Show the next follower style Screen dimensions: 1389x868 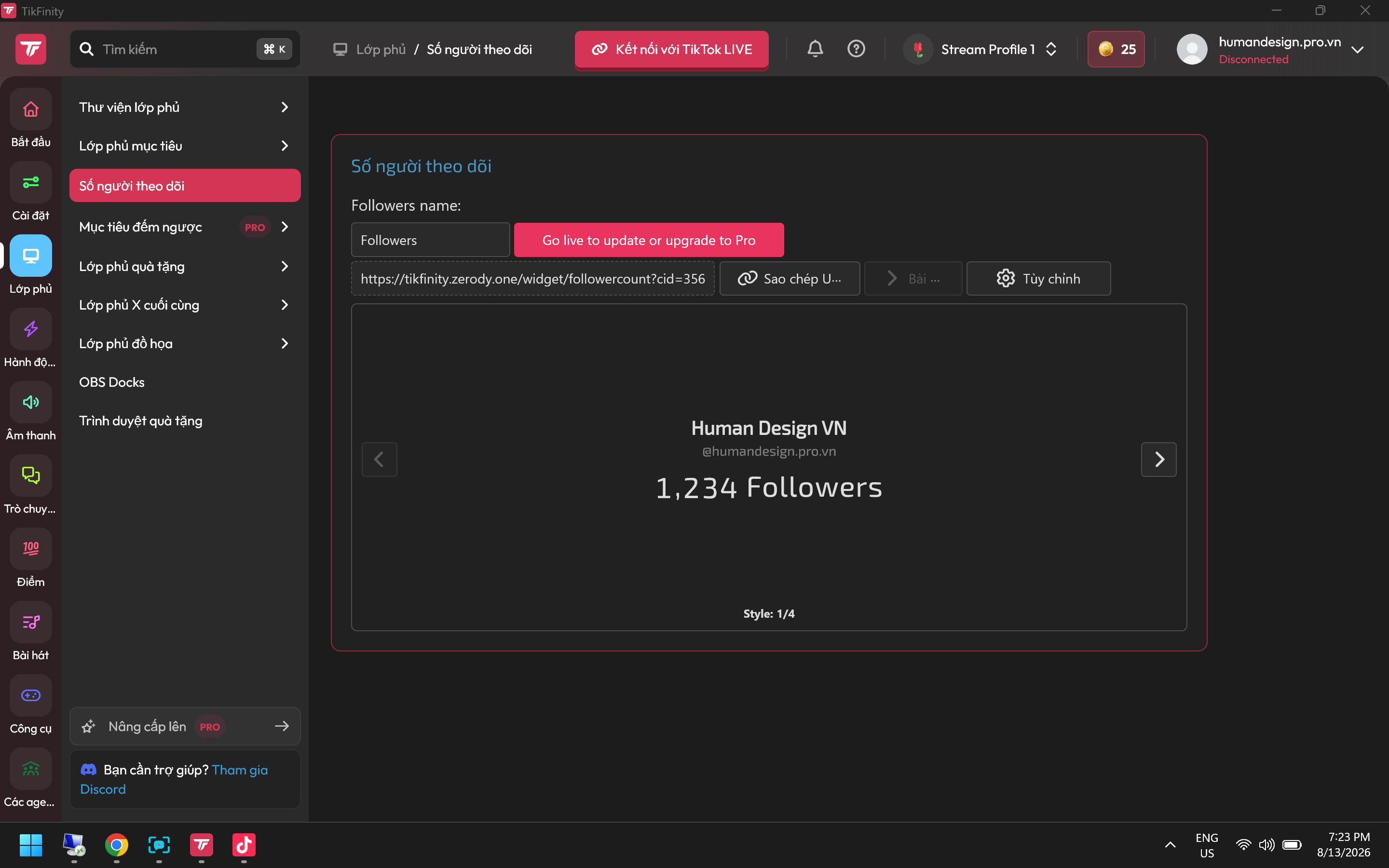1159,459
